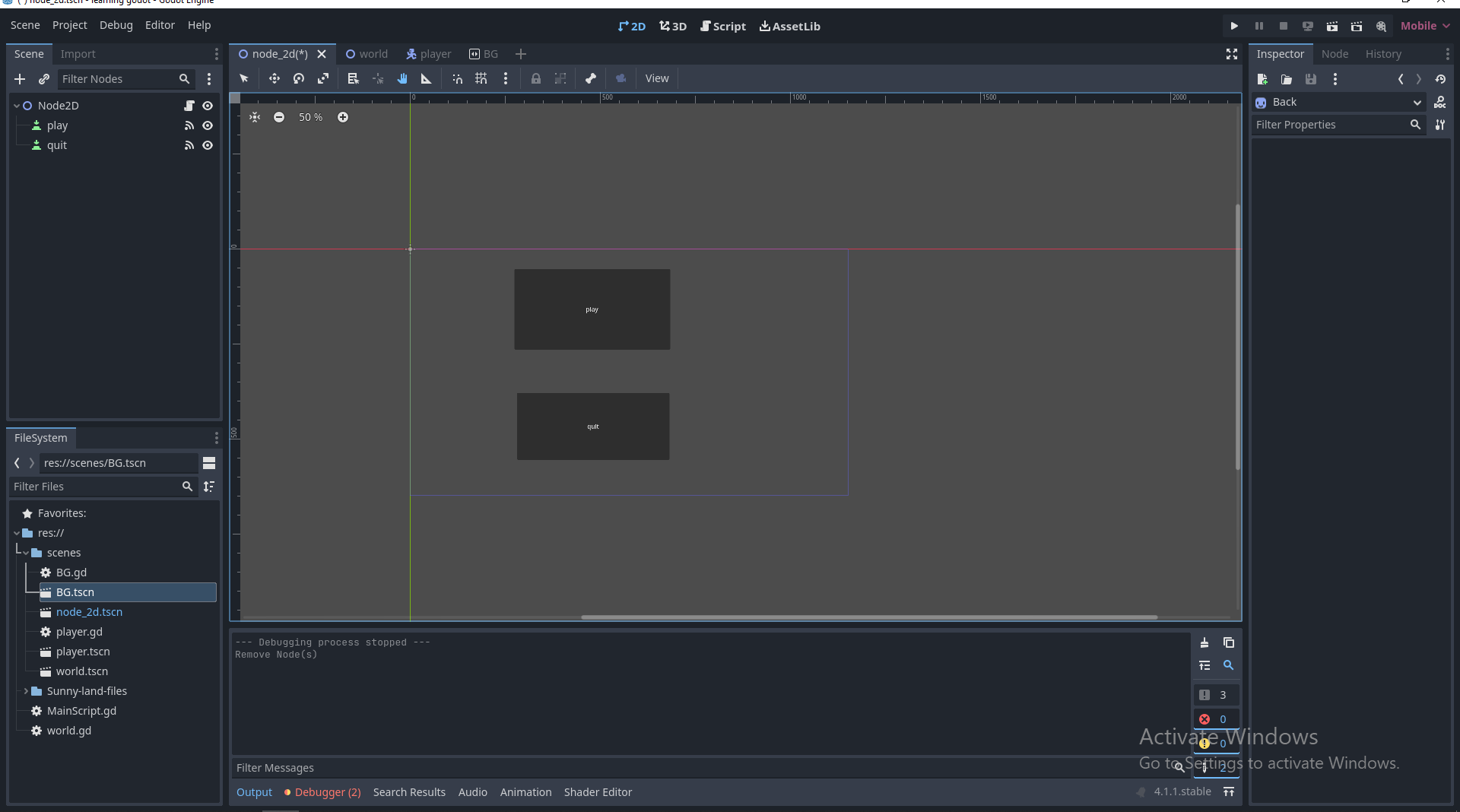Collapse the Node2D tree in Scene dock
The width and height of the screenshot is (1460, 812).
15,105
